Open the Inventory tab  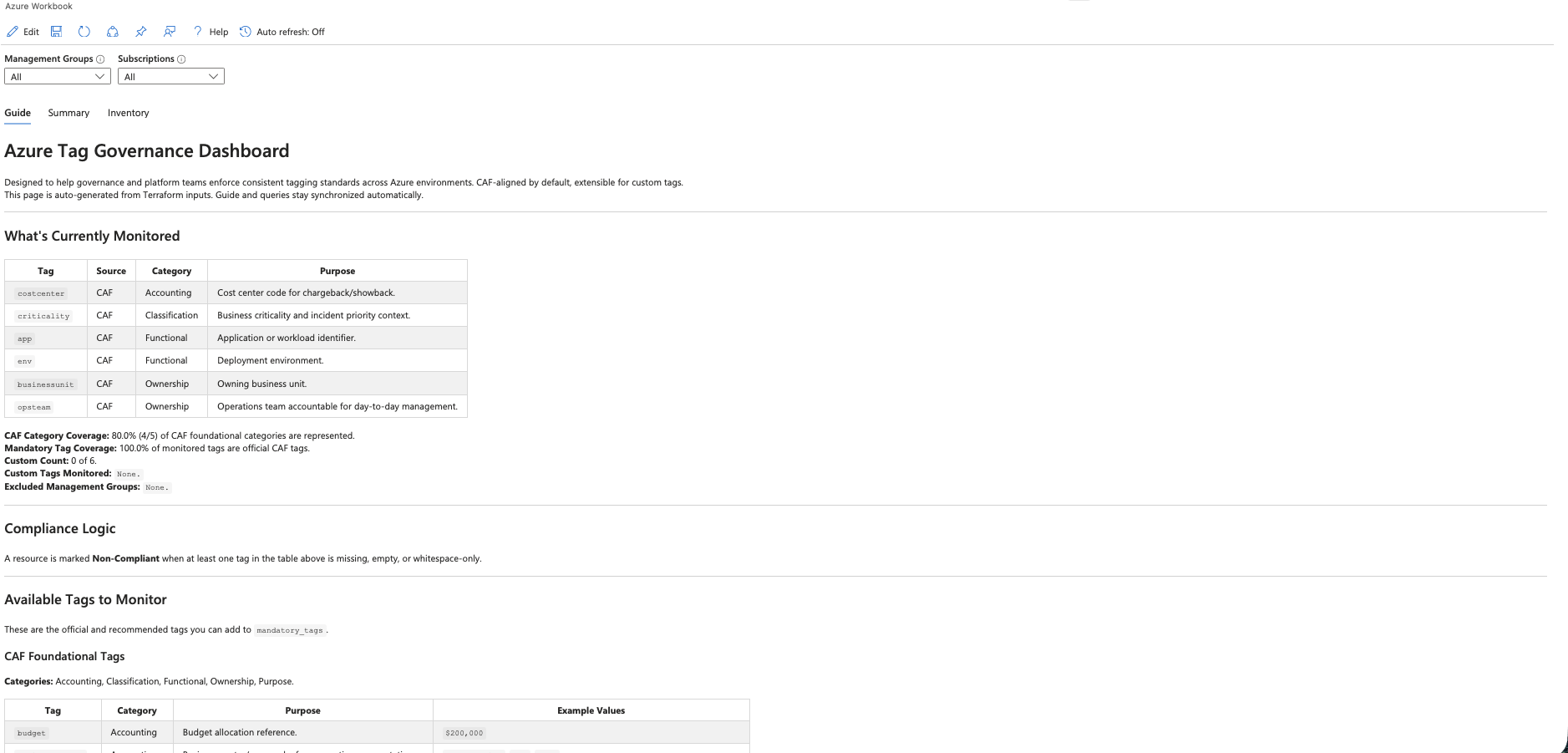(129, 113)
